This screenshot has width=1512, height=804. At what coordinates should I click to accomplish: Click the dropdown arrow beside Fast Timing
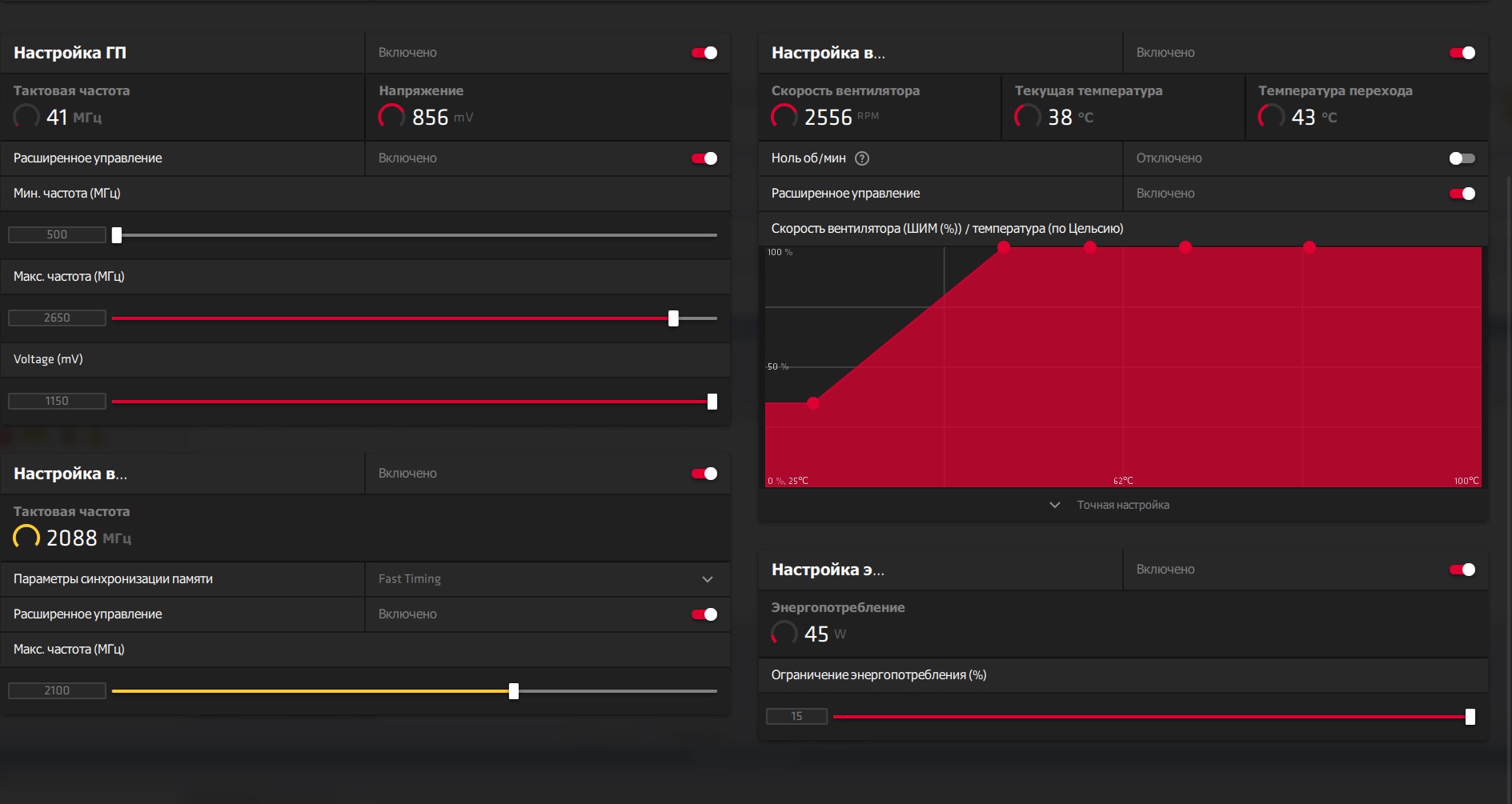(x=708, y=579)
